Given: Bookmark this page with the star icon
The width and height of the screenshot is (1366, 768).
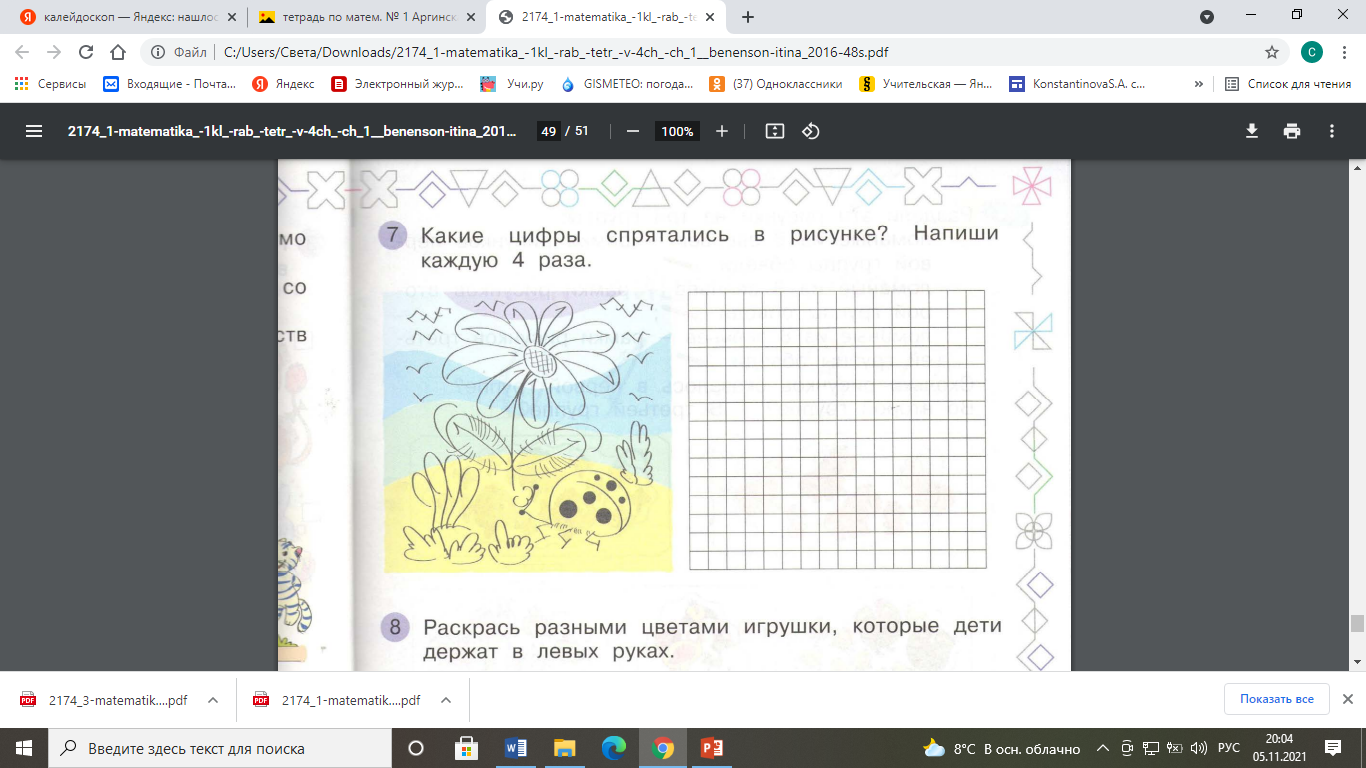Looking at the screenshot, I should tap(1272, 52).
